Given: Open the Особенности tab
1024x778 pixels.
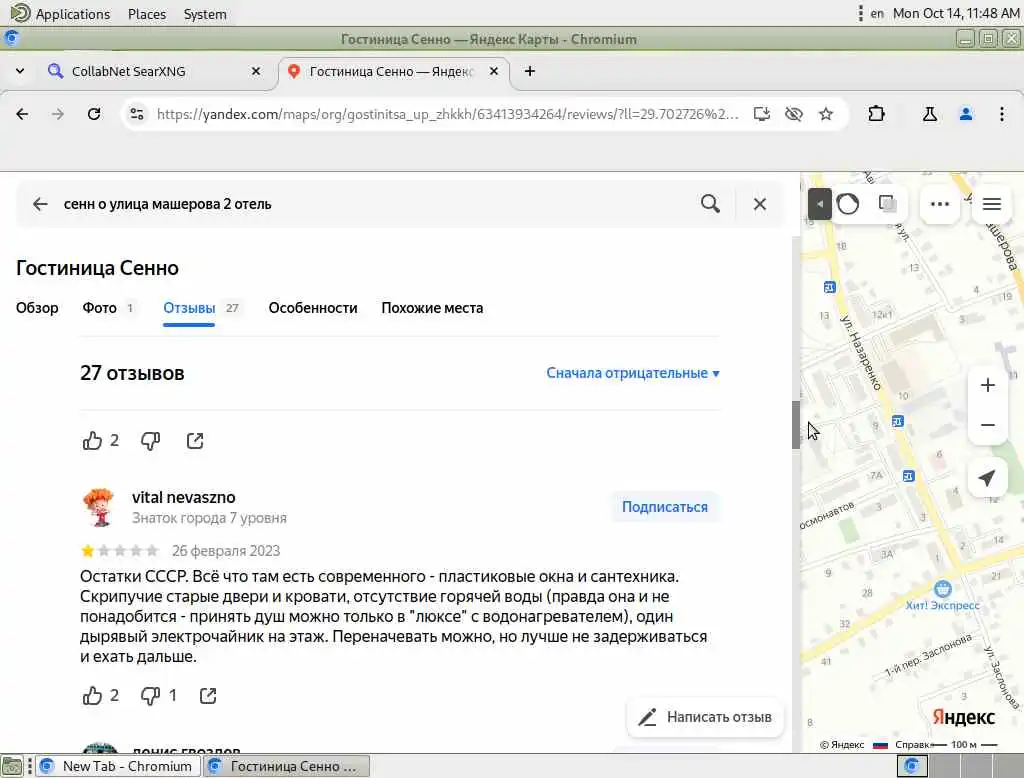Looking at the screenshot, I should click(313, 308).
